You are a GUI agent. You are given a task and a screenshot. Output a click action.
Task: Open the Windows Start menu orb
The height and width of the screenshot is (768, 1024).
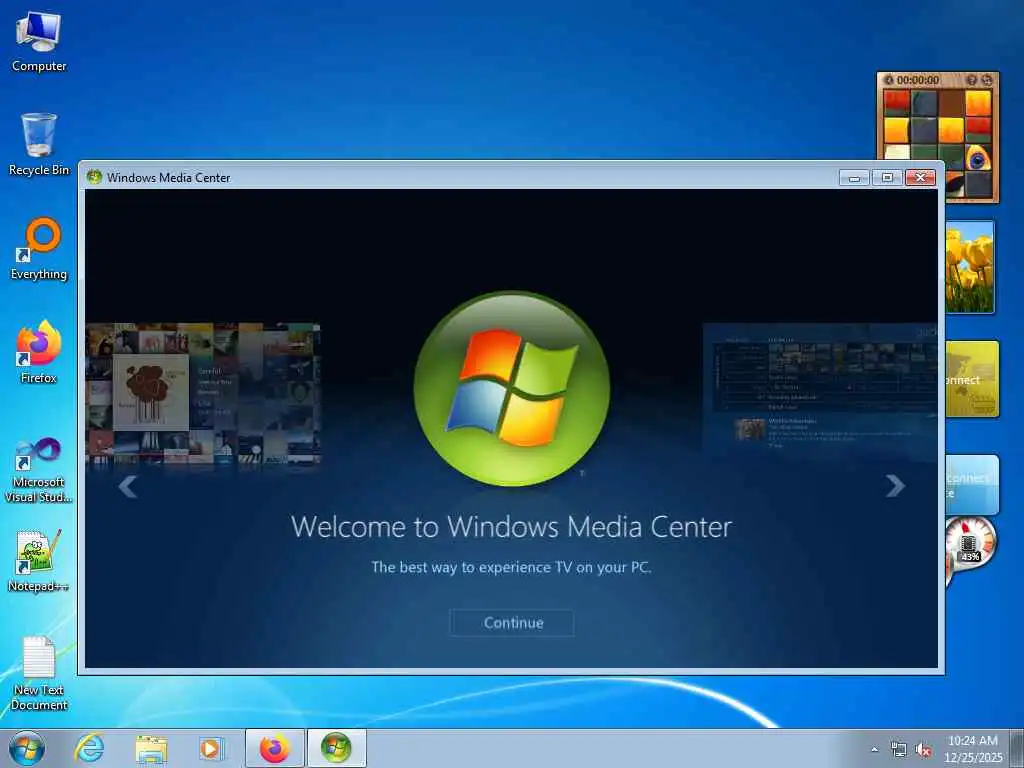point(27,748)
